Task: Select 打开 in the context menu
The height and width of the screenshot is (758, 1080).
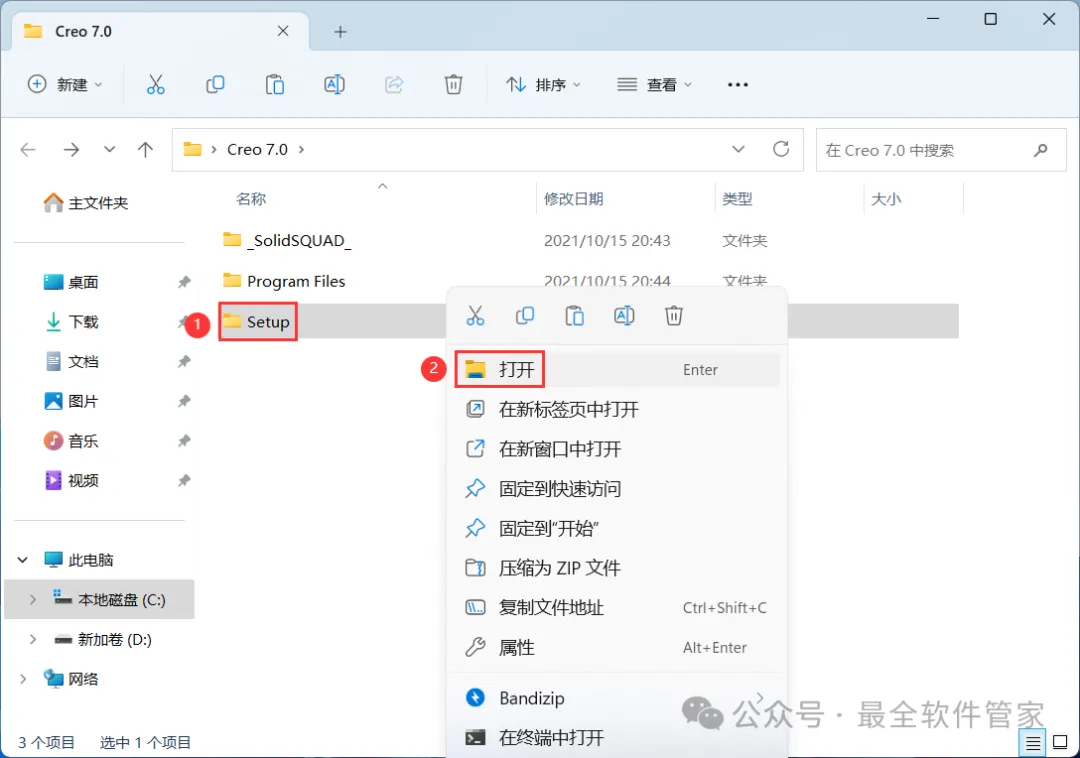Action: coord(617,370)
